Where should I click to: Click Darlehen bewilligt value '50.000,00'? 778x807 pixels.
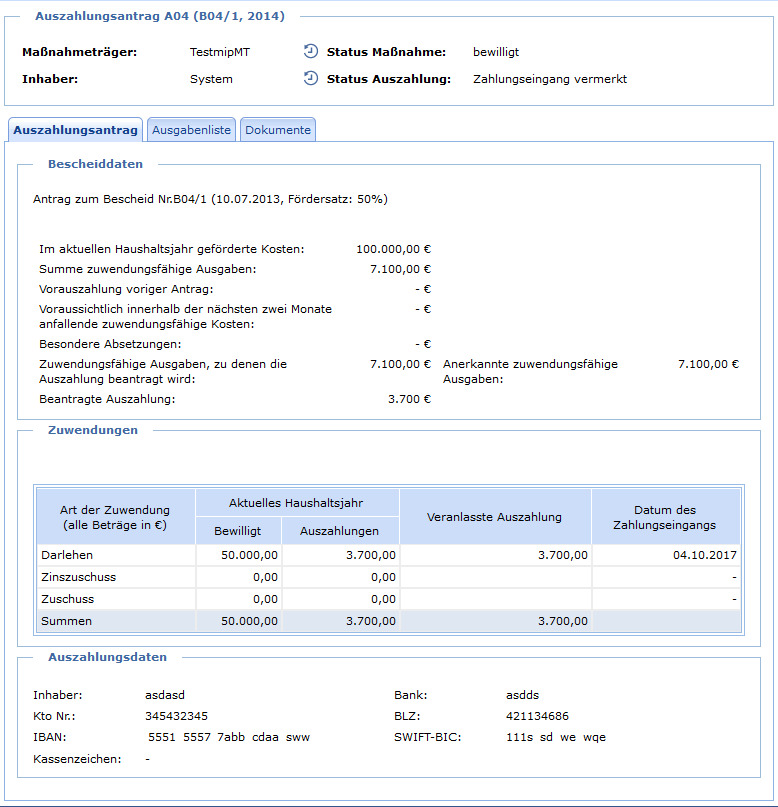point(250,555)
